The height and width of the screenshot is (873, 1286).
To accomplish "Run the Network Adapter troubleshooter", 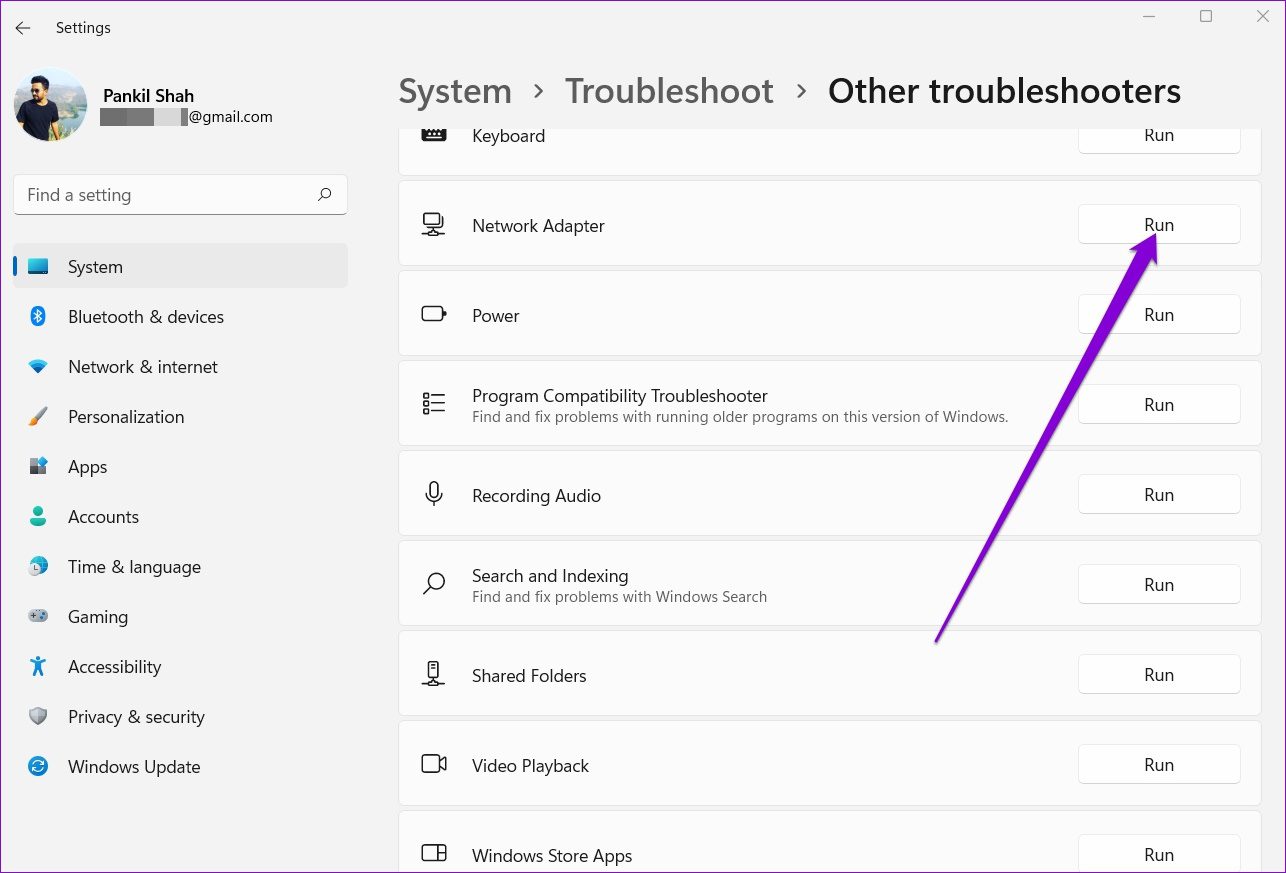I will [x=1159, y=225].
